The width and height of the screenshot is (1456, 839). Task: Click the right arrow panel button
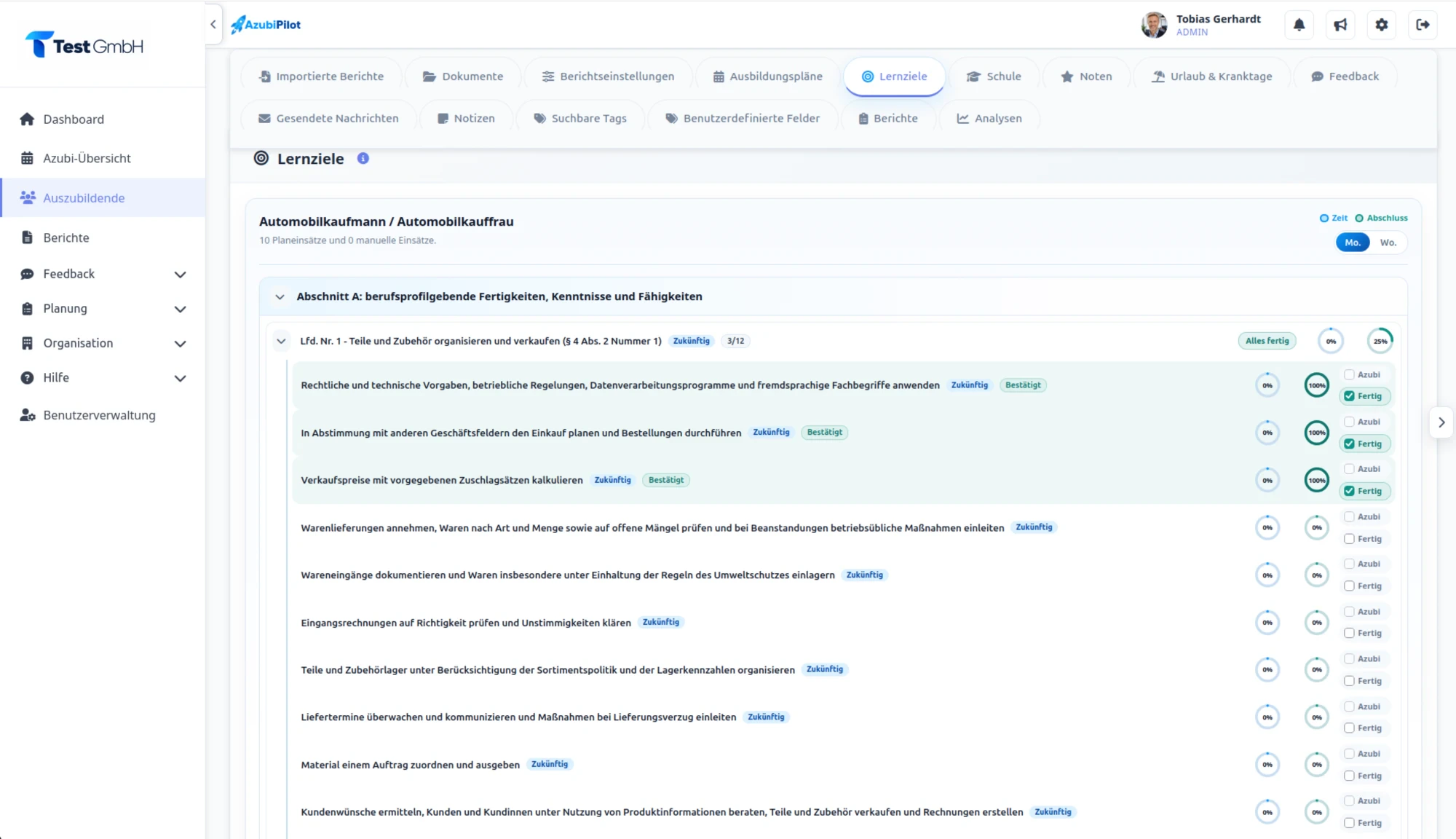click(x=1441, y=422)
